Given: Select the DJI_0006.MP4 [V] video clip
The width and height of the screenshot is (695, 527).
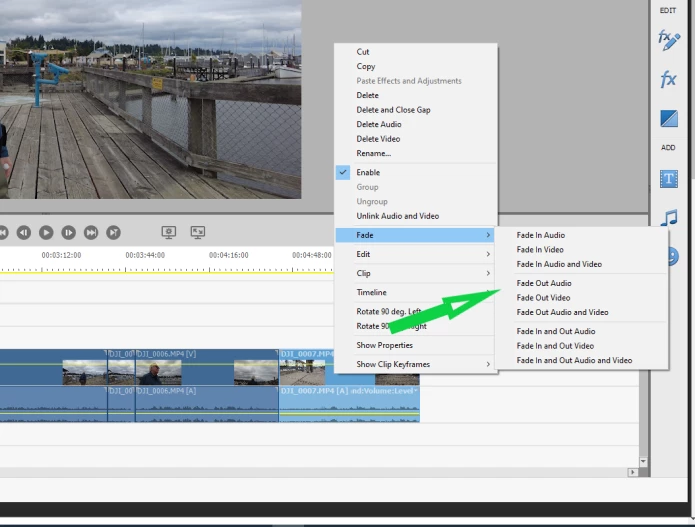Looking at the screenshot, I should click(207, 367).
